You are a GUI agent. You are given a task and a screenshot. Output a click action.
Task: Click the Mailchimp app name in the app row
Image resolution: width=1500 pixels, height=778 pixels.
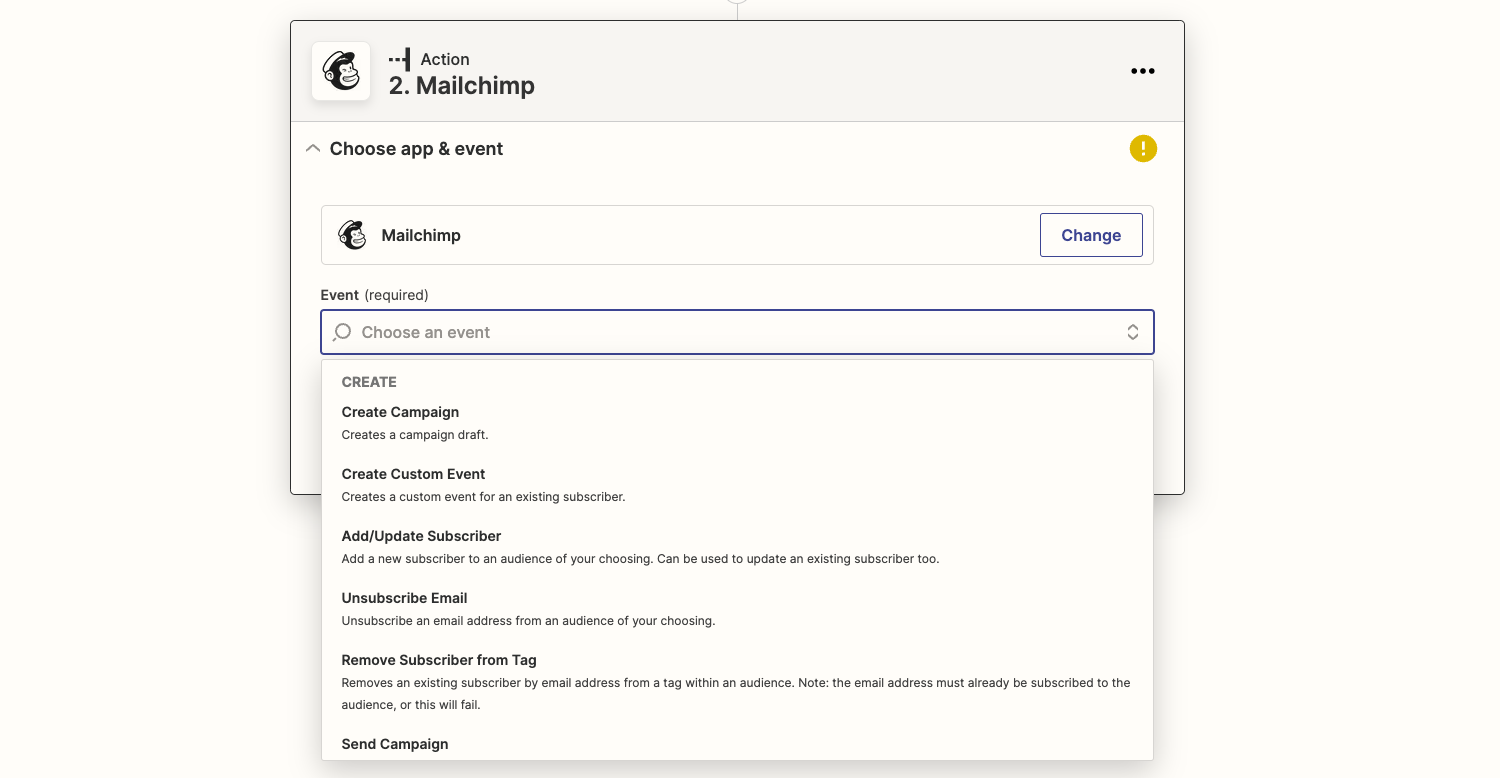(x=421, y=235)
